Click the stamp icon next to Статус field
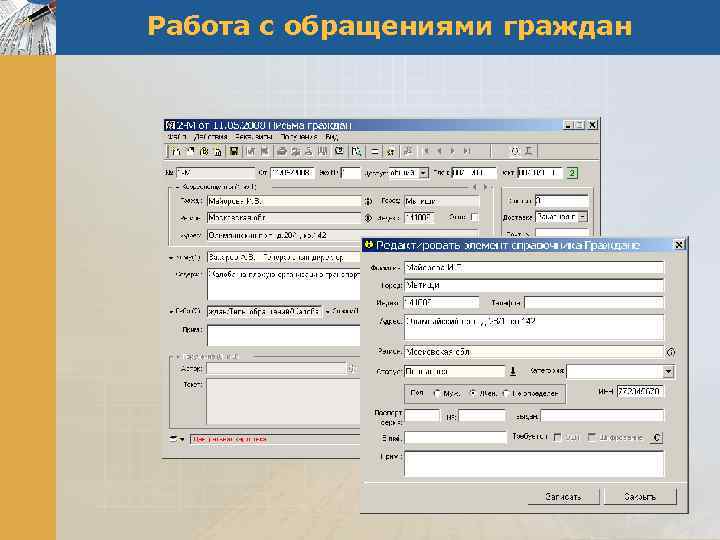The height and width of the screenshot is (540, 720). 513,371
